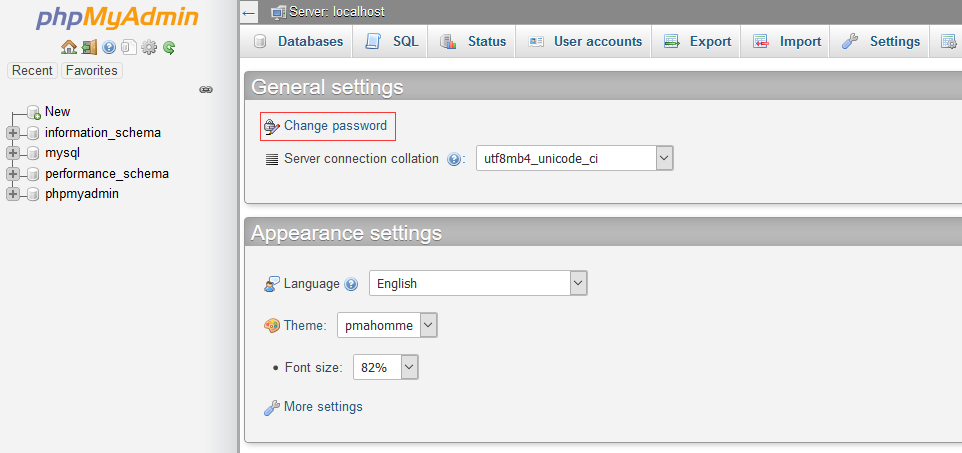Click the Font size label text
Screen dimensions: 962x453
point(314,368)
